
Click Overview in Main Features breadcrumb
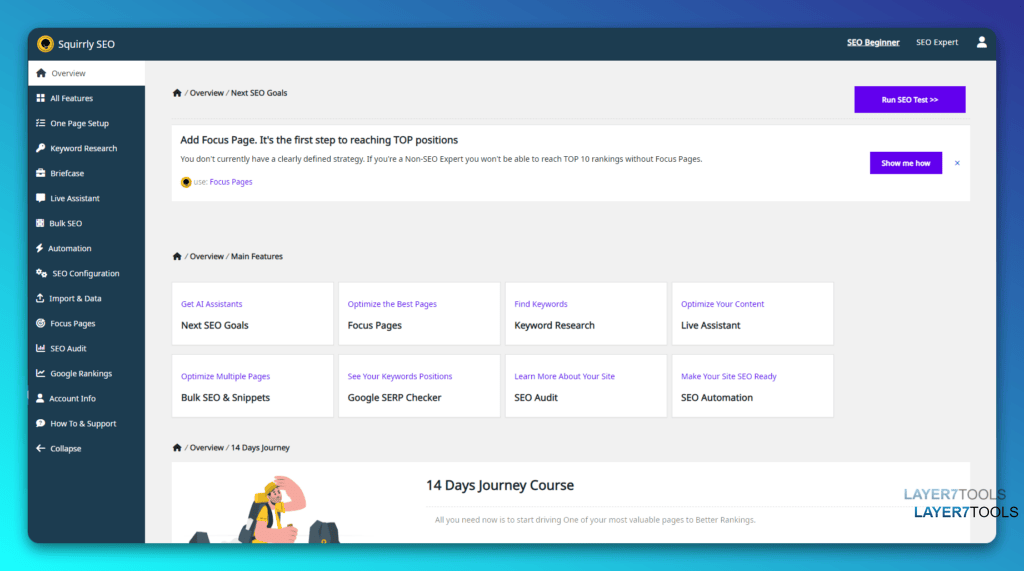click(x=206, y=256)
